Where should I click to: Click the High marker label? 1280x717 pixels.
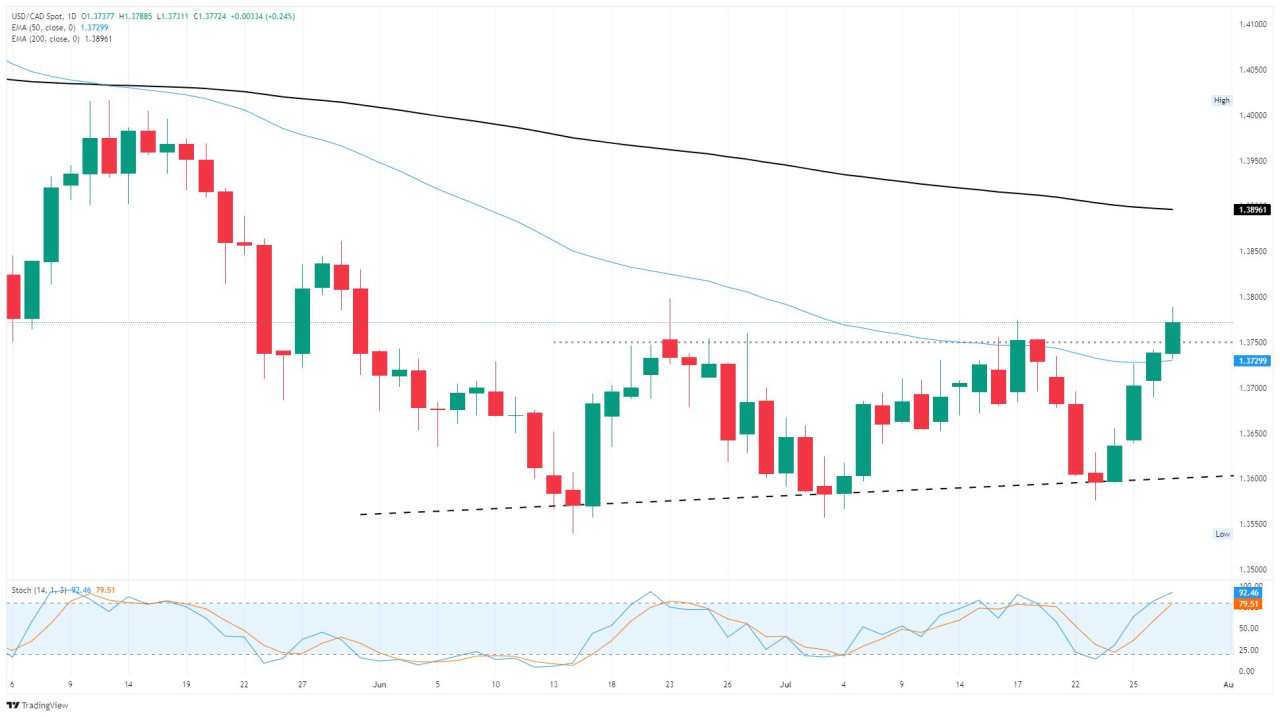click(1222, 100)
